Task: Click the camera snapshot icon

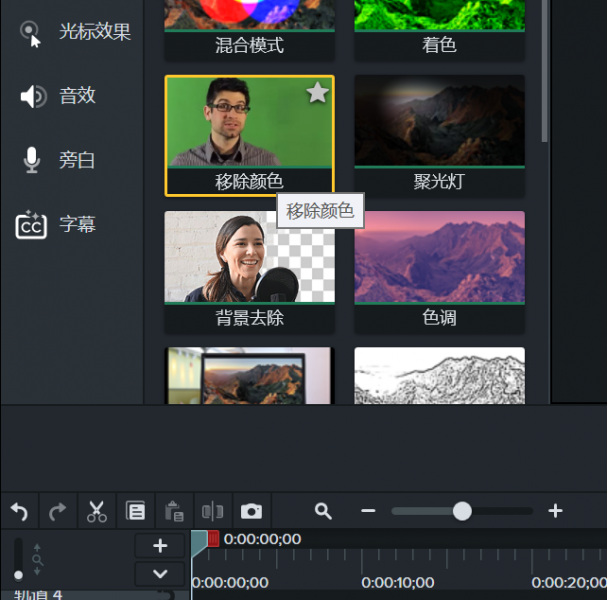Action: [251, 511]
